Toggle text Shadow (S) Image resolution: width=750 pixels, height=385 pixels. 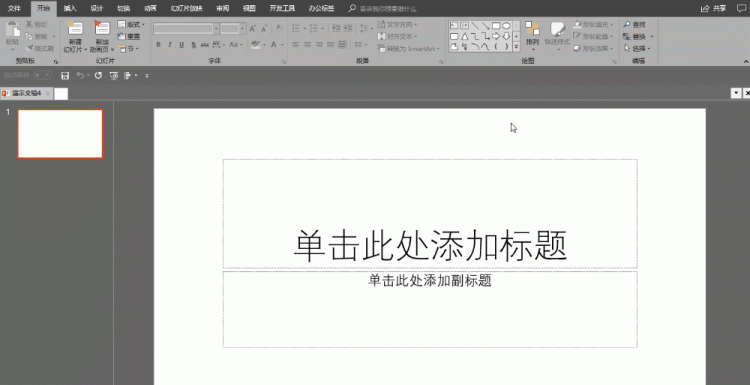pos(193,45)
